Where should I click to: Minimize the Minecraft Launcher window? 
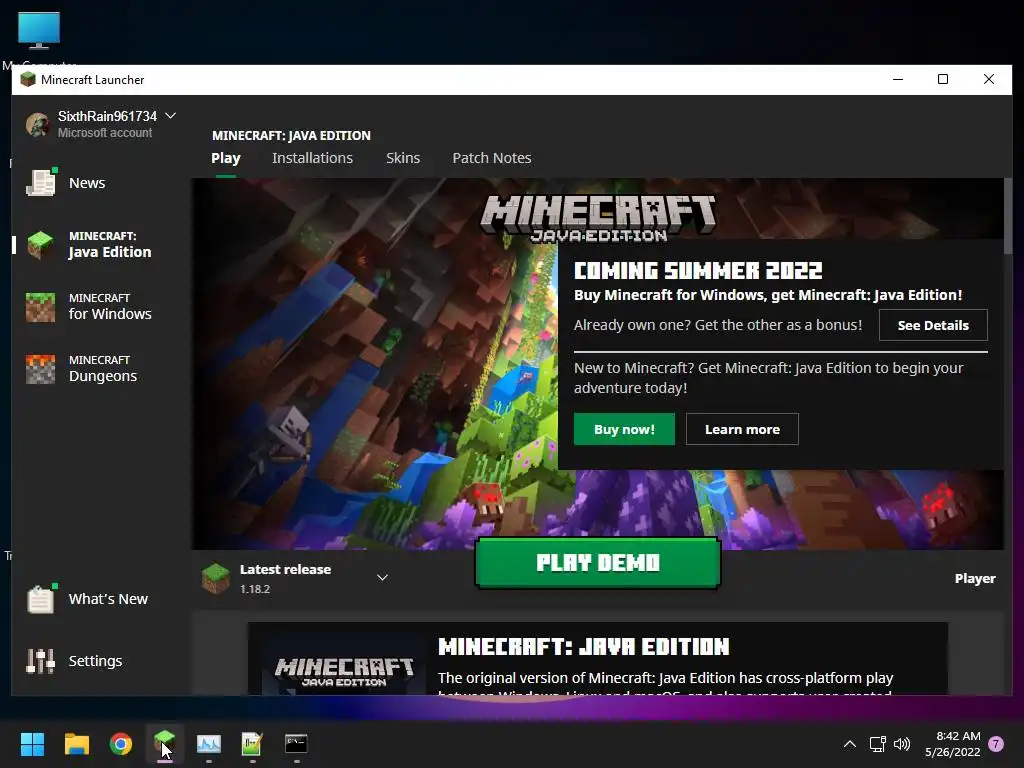click(898, 80)
